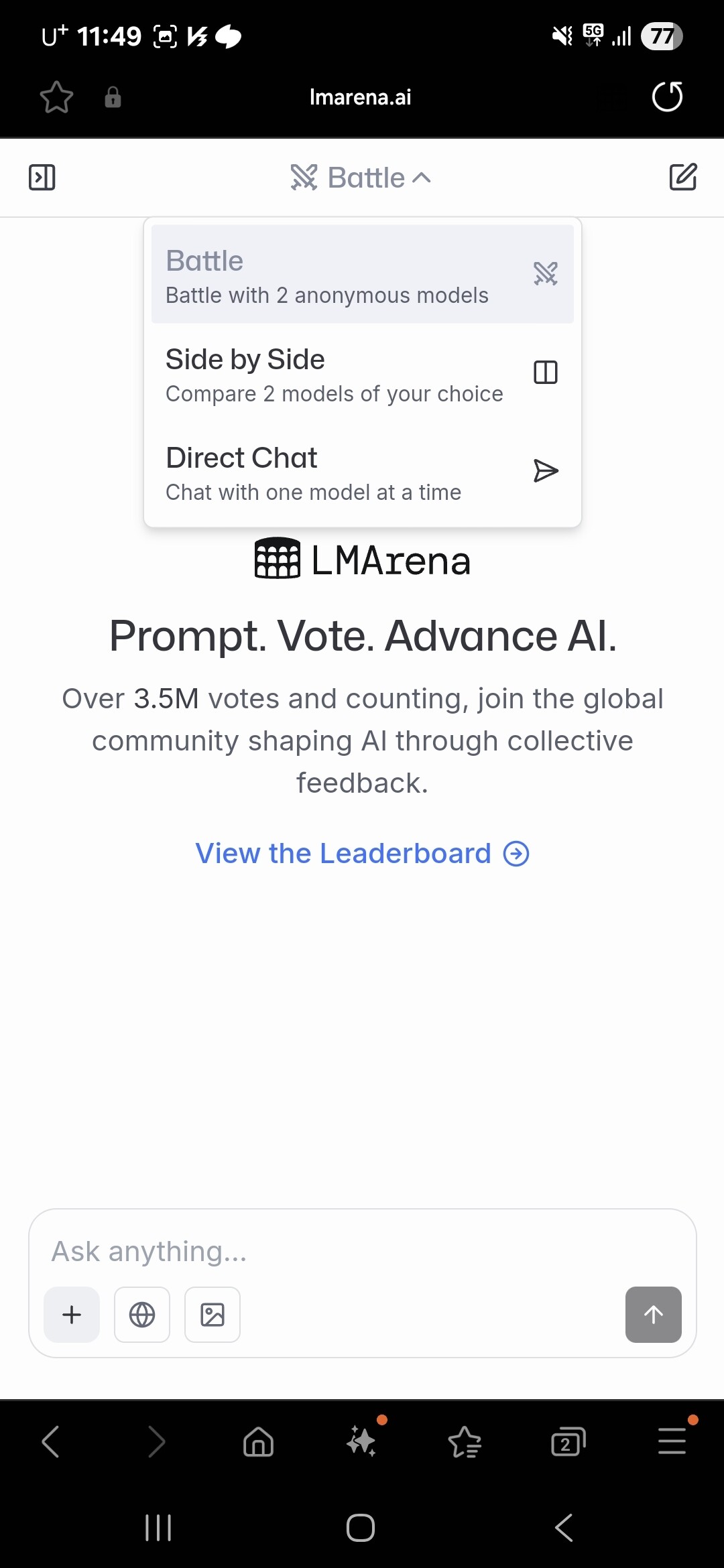Image resolution: width=724 pixels, height=1568 pixels.
Task: Choose Side by Side mode
Action: pos(363,373)
